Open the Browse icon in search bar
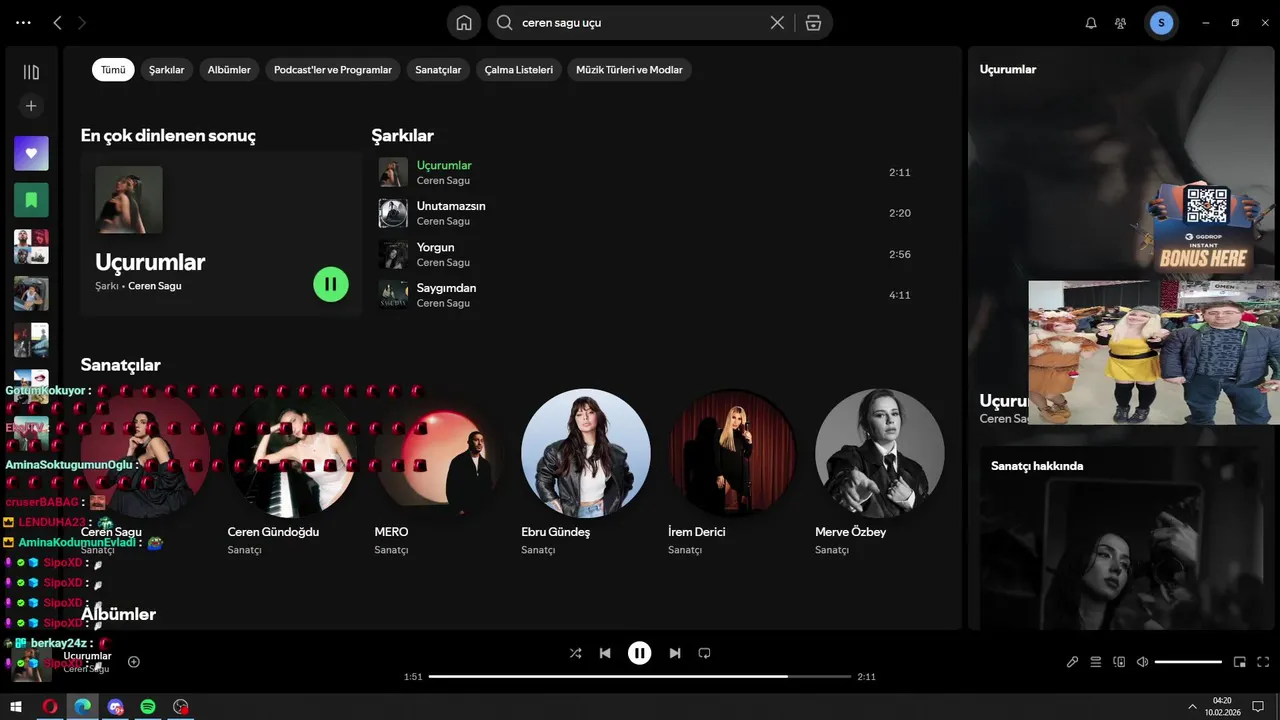The image size is (1280, 720). (813, 23)
